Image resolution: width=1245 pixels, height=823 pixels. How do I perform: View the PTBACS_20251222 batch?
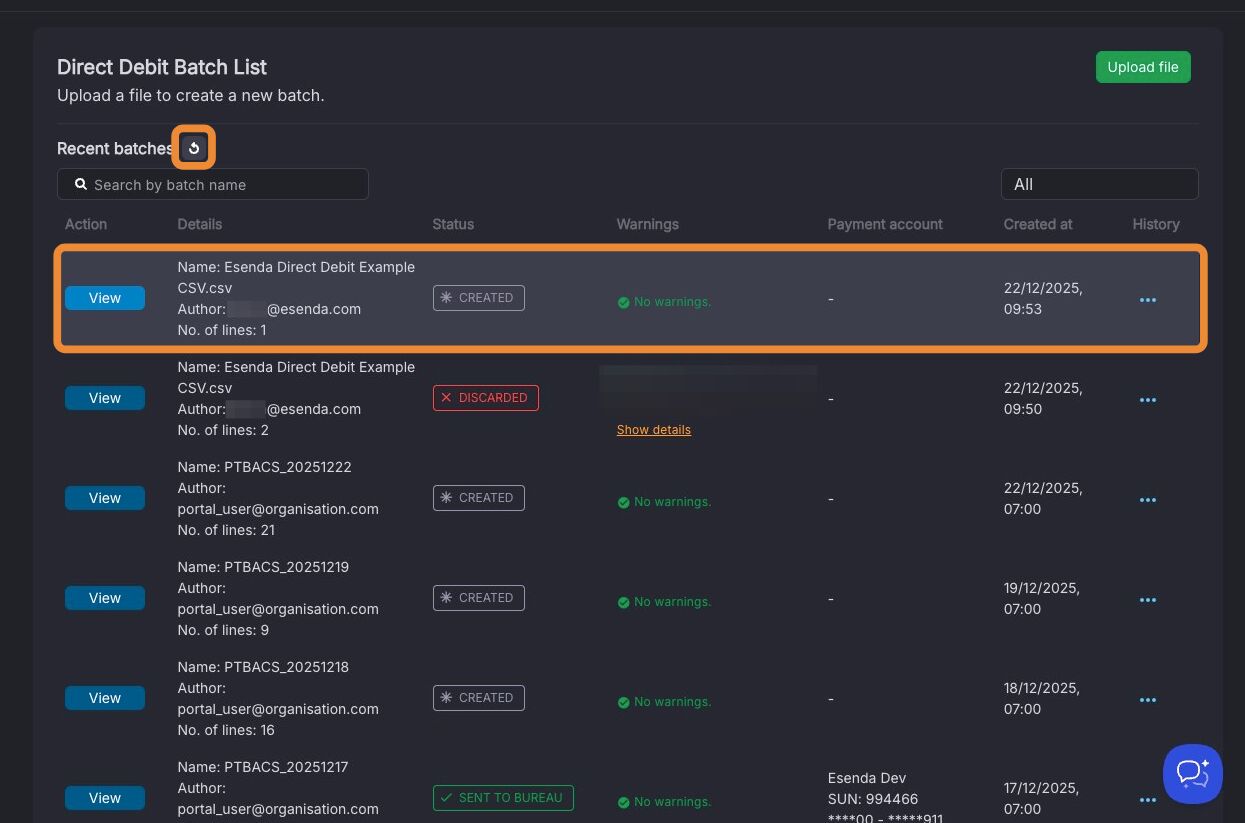[x=105, y=498]
